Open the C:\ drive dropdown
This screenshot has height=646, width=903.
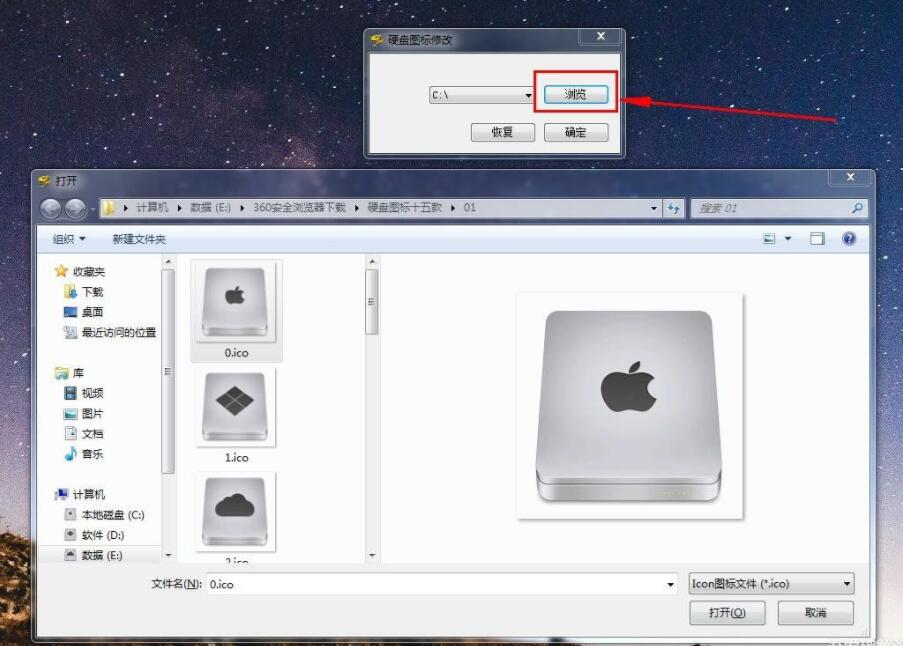[481, 95]
